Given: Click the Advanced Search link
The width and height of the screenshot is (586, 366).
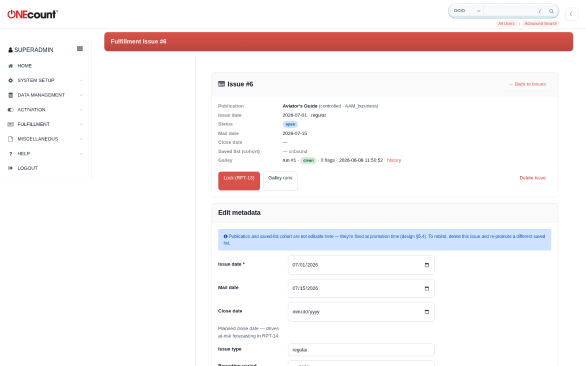Looking at the screenshot, I should coord(540,24).
